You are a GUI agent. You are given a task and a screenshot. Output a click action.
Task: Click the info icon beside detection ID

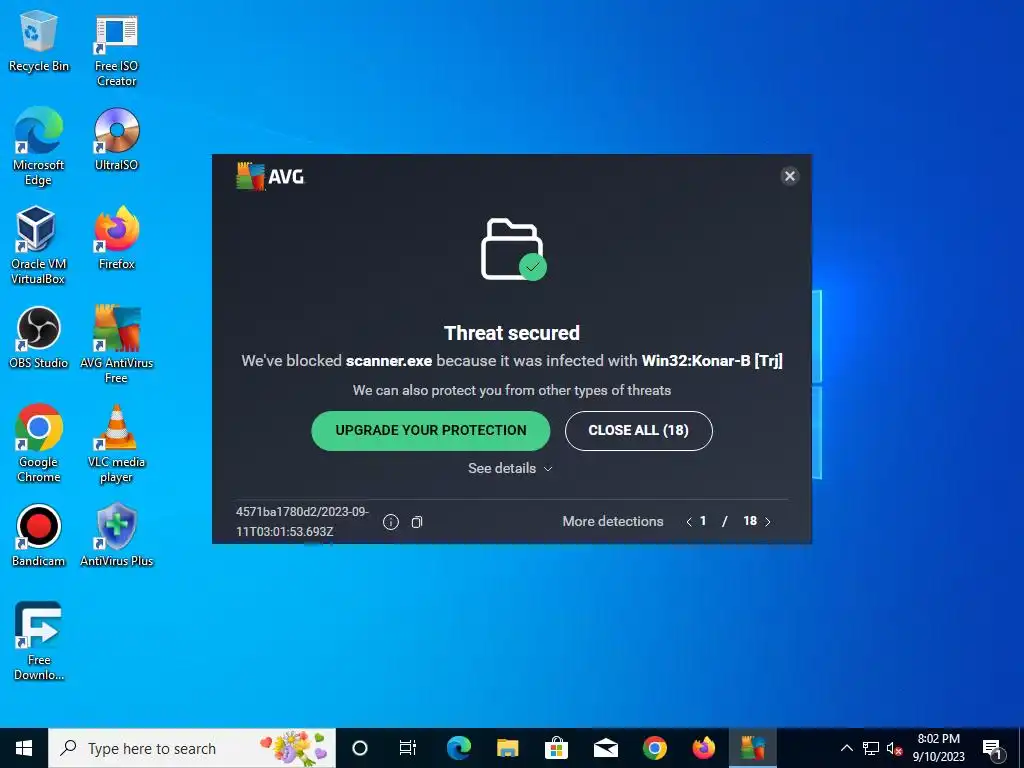click(x=391, y=522)
